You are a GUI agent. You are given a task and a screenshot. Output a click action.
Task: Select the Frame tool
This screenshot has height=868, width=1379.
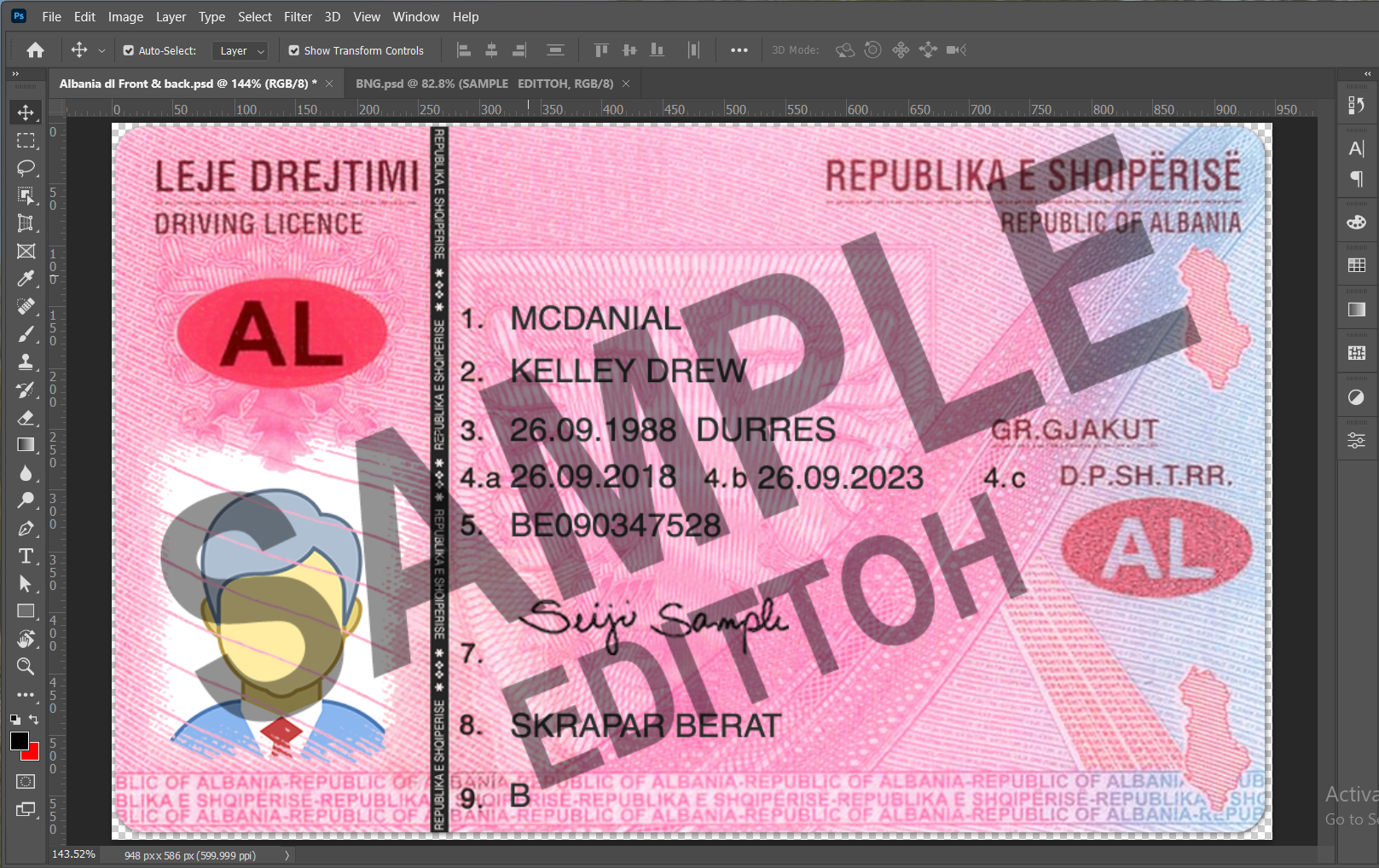coord(26,251)
